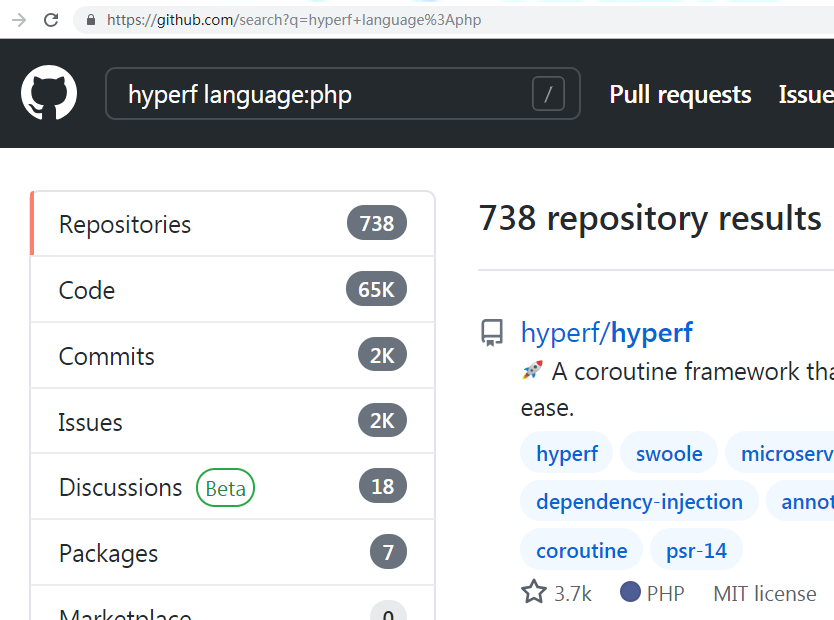This screenshot has width=834, height=620.
Task: Click the browser forward arrow
Action: click(x=19, y=20)
